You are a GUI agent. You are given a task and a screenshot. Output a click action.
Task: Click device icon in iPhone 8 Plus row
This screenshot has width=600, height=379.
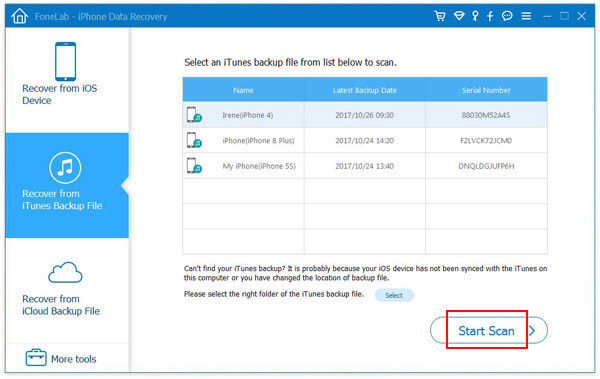[x=194, y=140]
